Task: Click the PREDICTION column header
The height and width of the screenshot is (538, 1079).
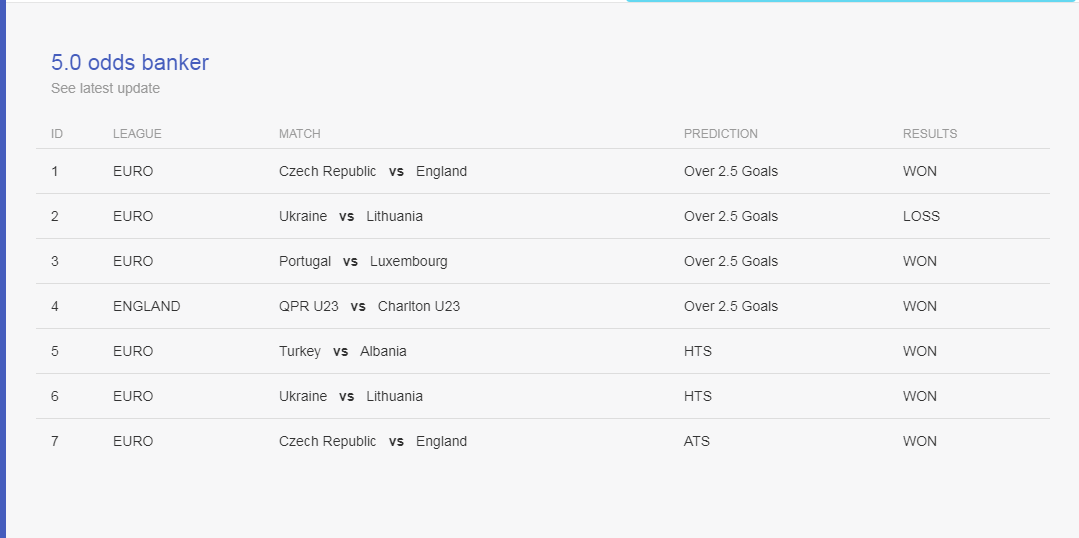Action: (720, 133)
